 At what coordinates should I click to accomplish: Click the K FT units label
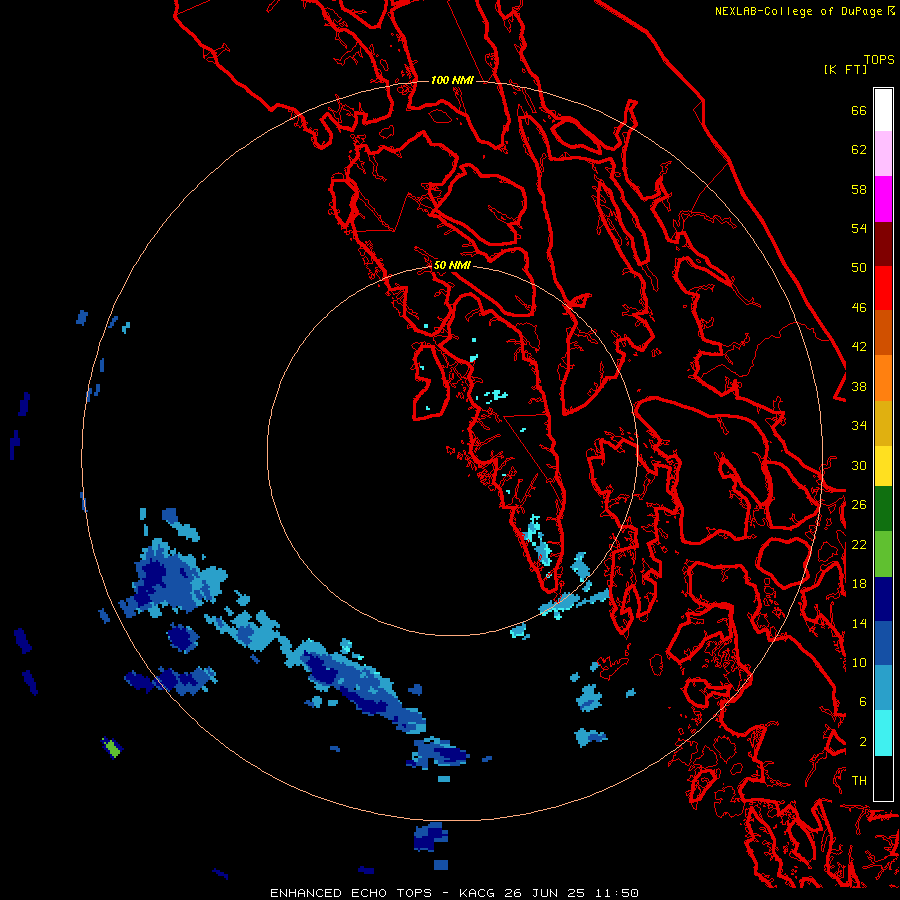point(845,70)
